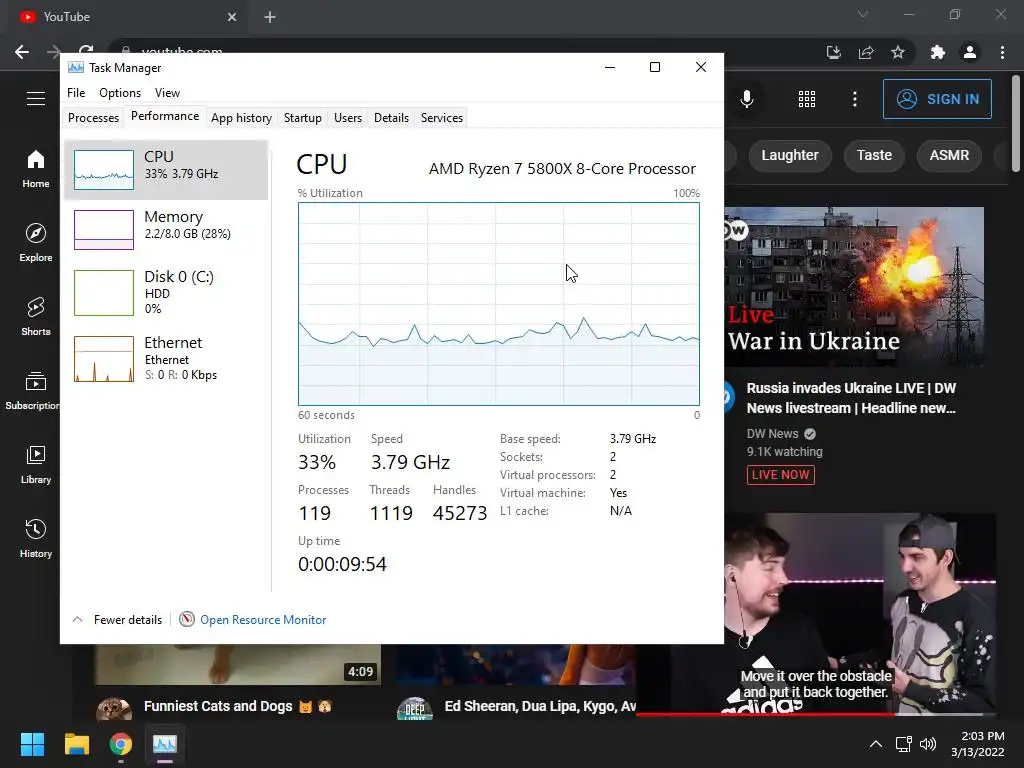Viewport: 1024px width, 768px height.
Task: Open Library in YouTube sidebar
Action: [36, 464]
